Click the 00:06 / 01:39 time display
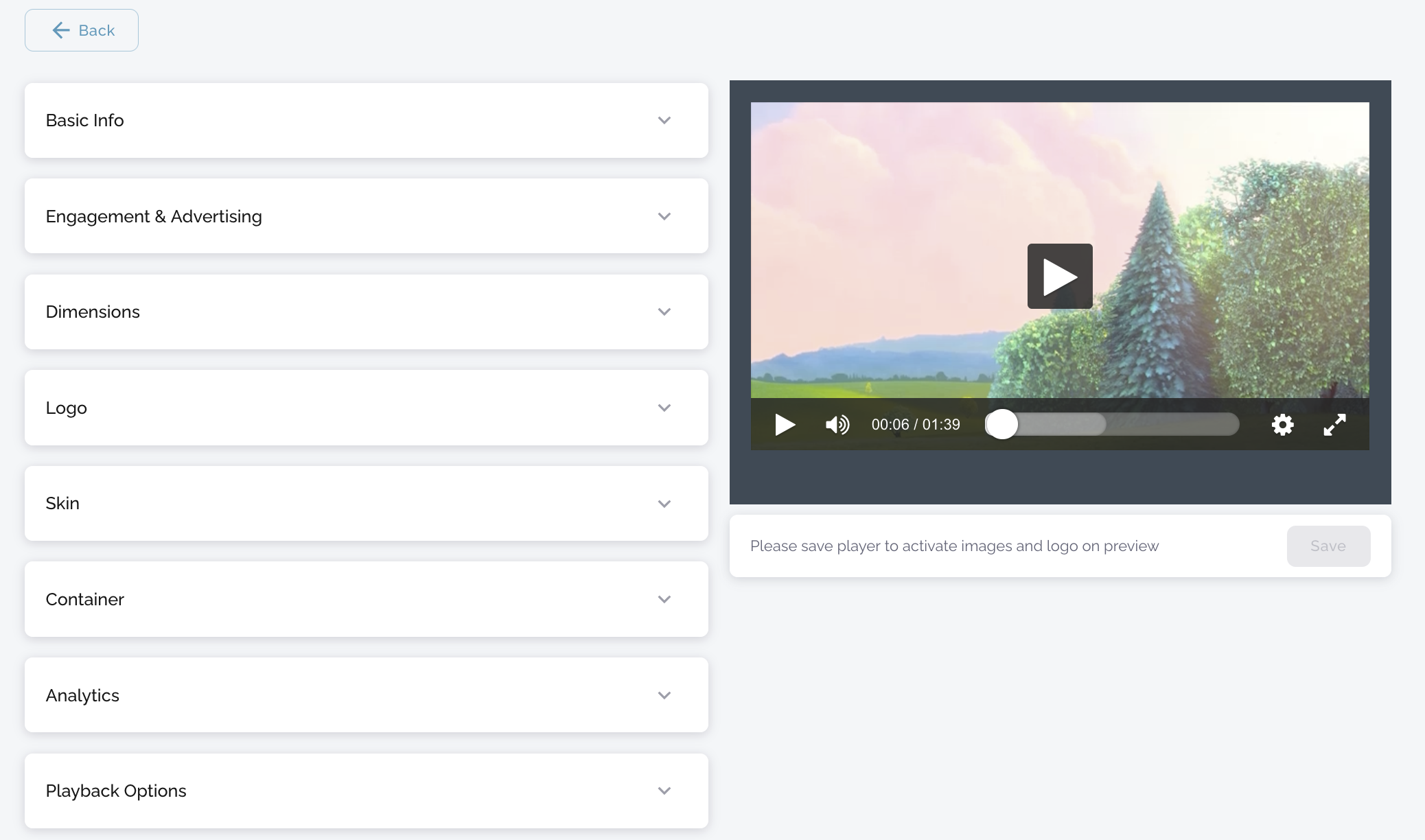 (x=915, y=425)
